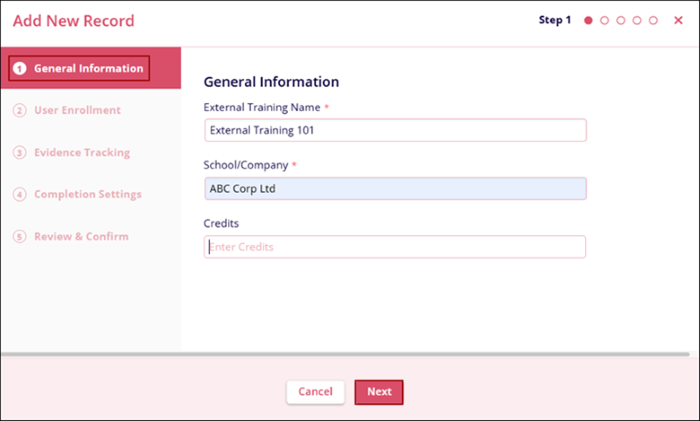700x421 pixels.
Task: Click the step 1 number icon in sidebar
Action: pos(19,68)
